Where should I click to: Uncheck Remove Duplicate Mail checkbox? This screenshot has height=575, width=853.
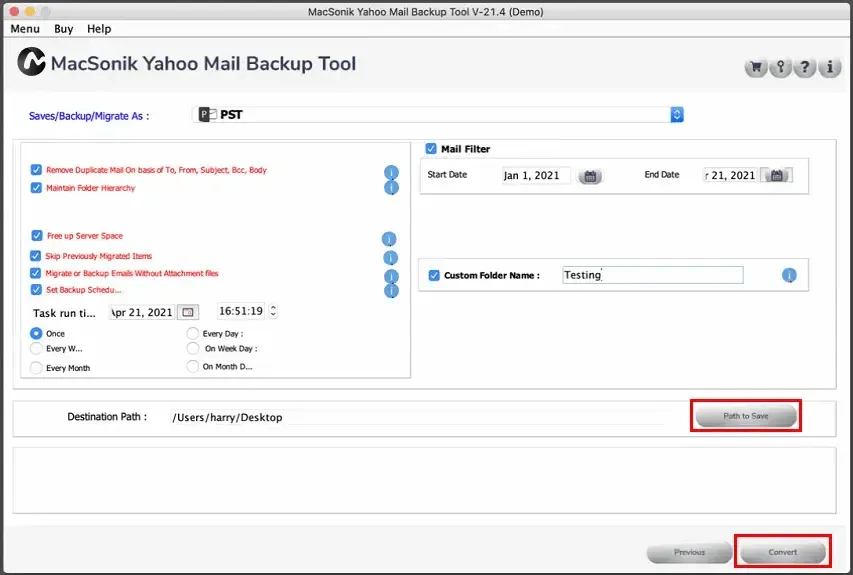36,170
